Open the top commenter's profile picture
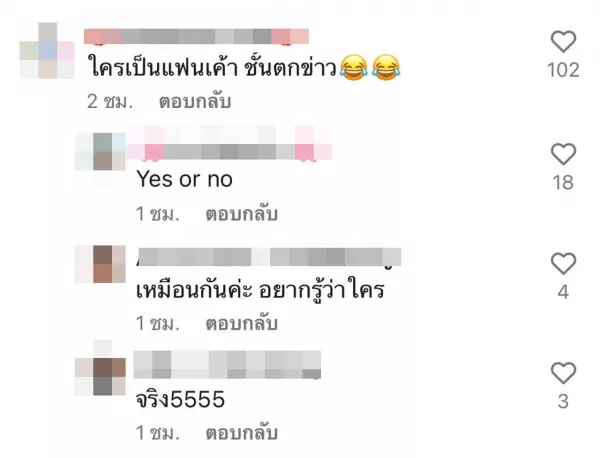 tap(47, 51)
